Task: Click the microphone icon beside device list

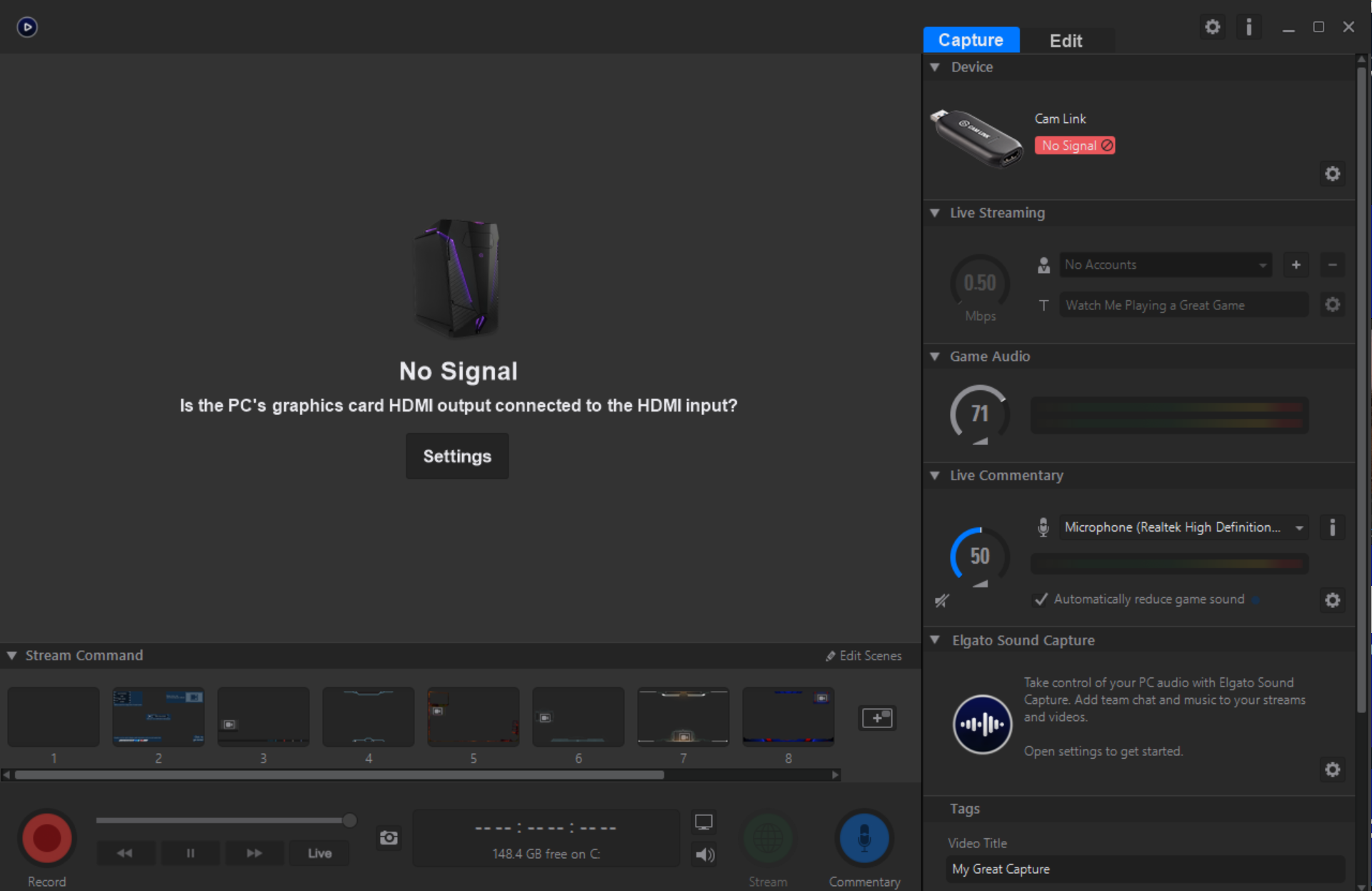Action: 1043,527
